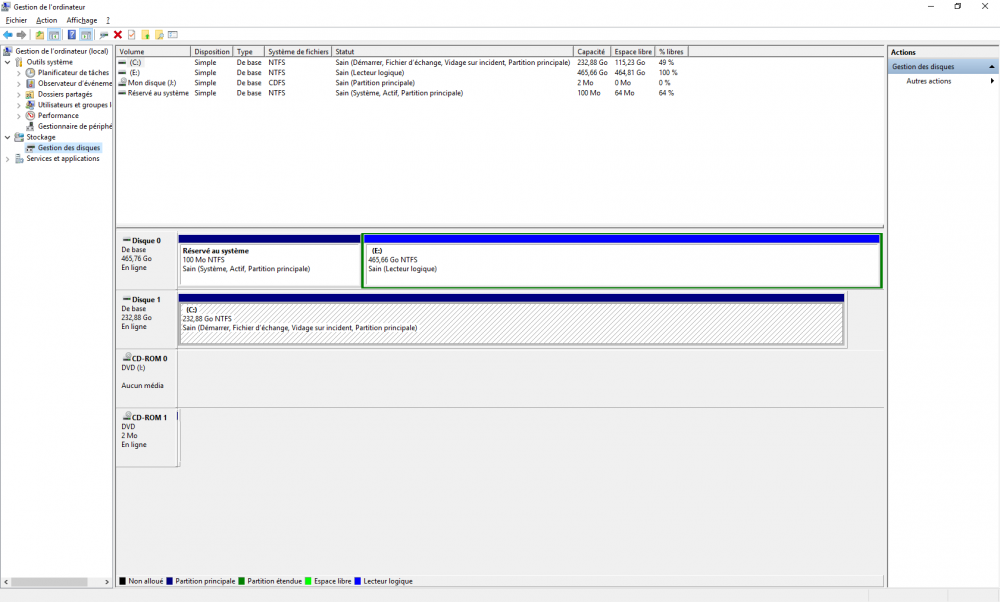Expand the Observateur d'événements node
The width and height of the screenshot is (1000, 602).
(x=18, y=84)
